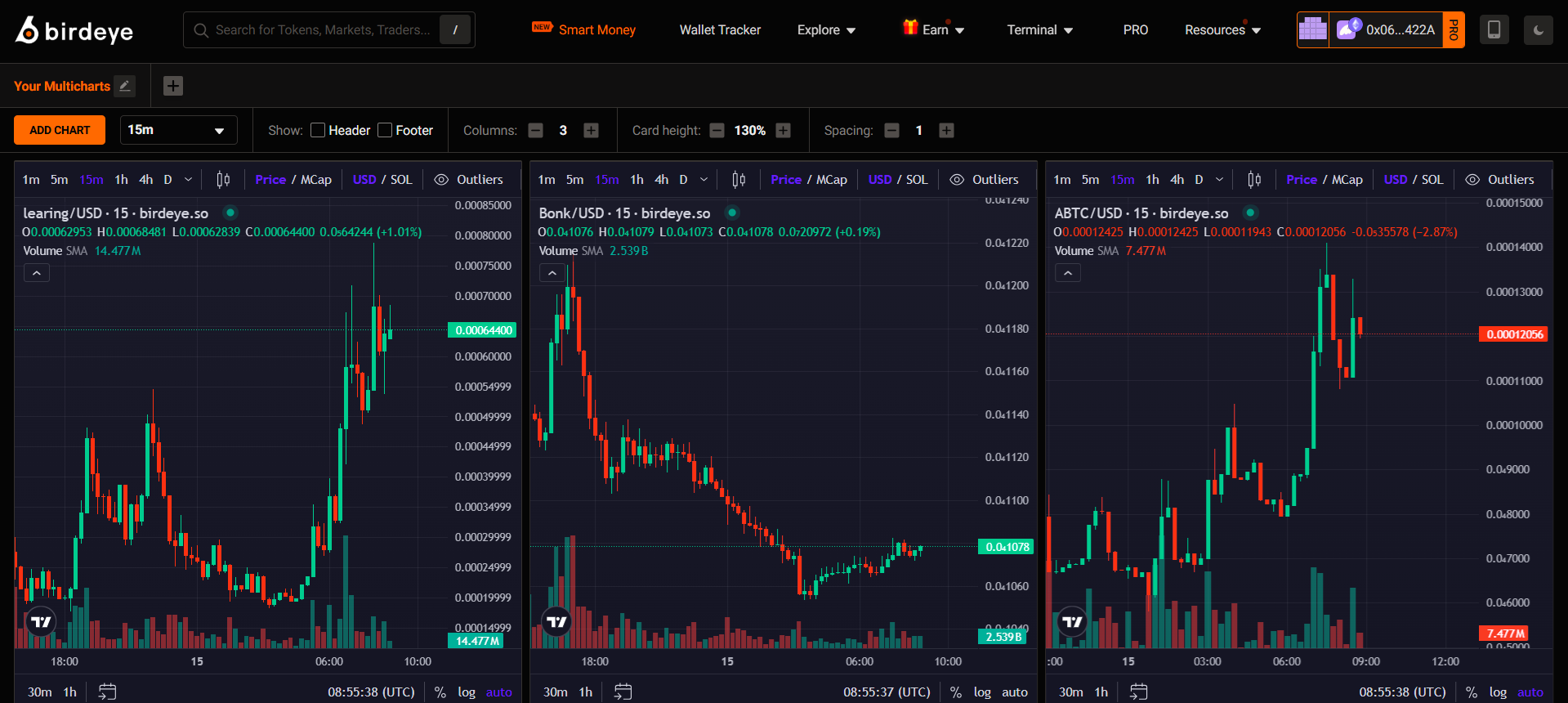Expand the Explore menu
Image resolution: width=1568 pixels, height=703 pixels.
point(827,30)
